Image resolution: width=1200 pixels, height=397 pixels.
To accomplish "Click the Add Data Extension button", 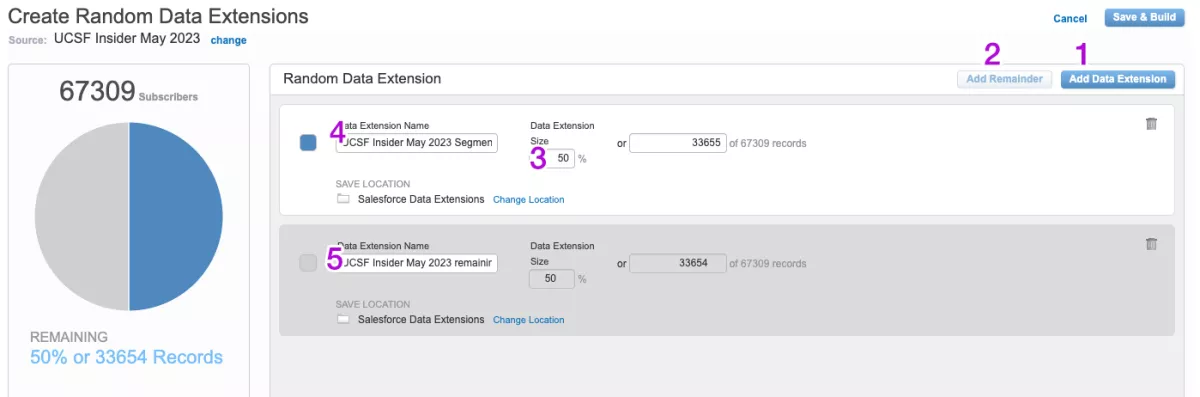I will tap(1117, 79).
